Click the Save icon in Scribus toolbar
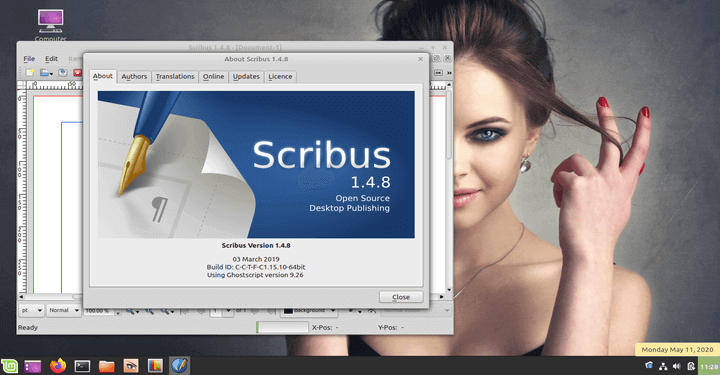The height and width of the screenshot is (375, 720). click(62, 73)
